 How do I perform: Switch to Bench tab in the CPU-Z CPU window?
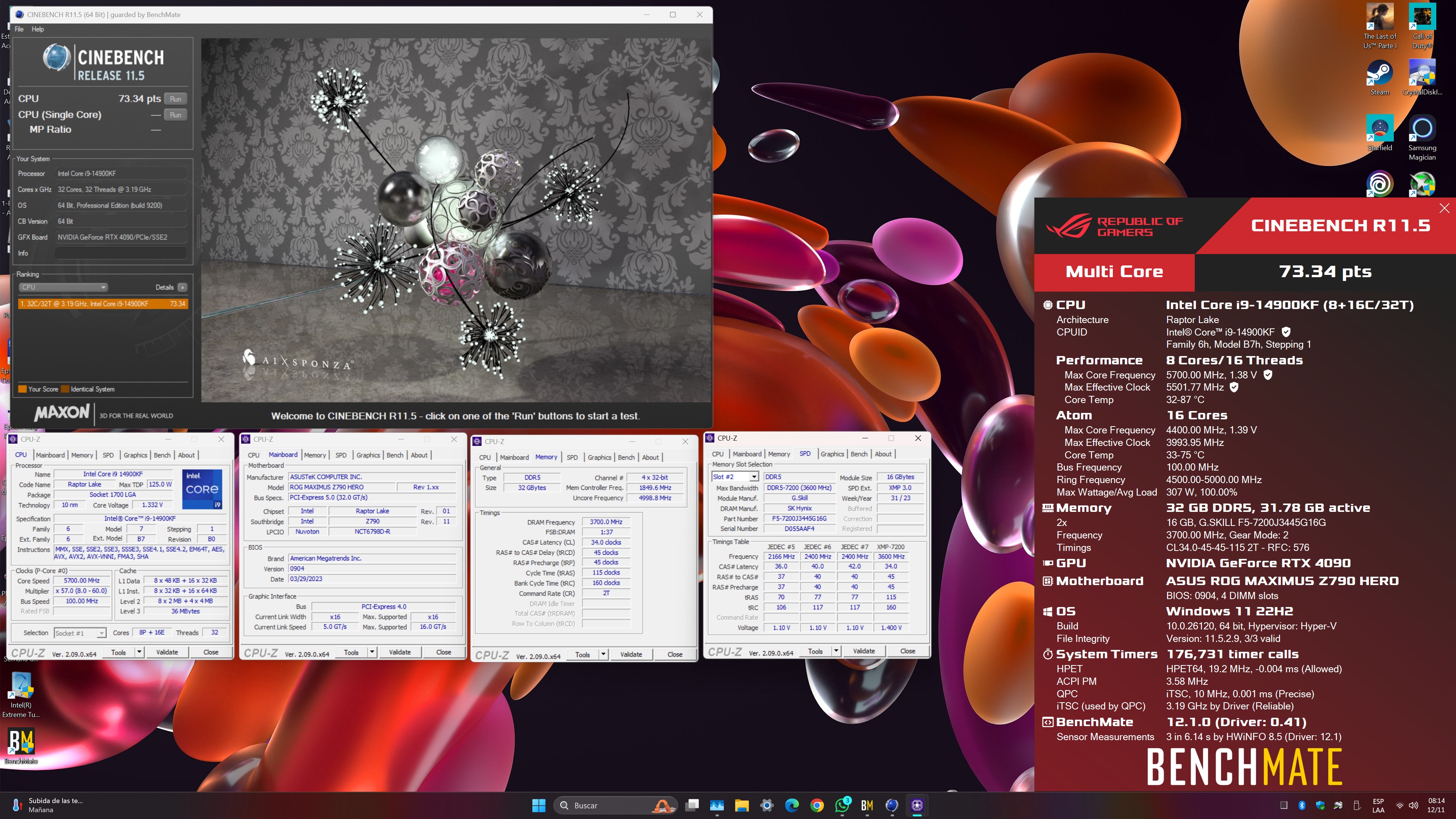162,455
